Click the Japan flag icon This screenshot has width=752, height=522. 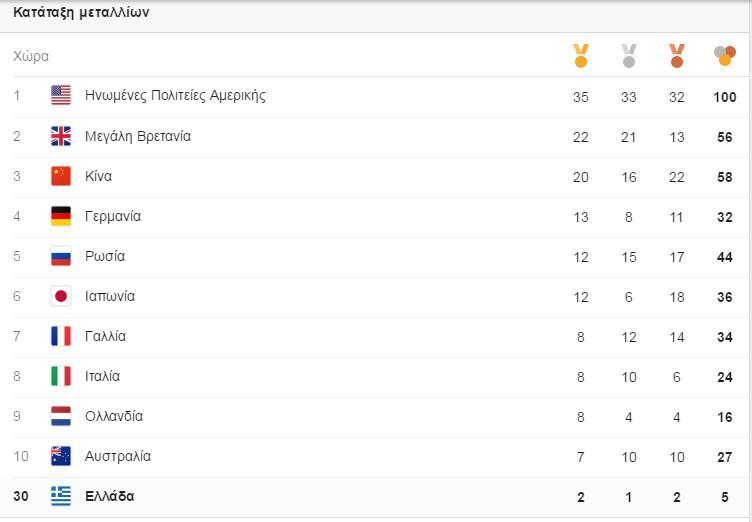[61, 296]
